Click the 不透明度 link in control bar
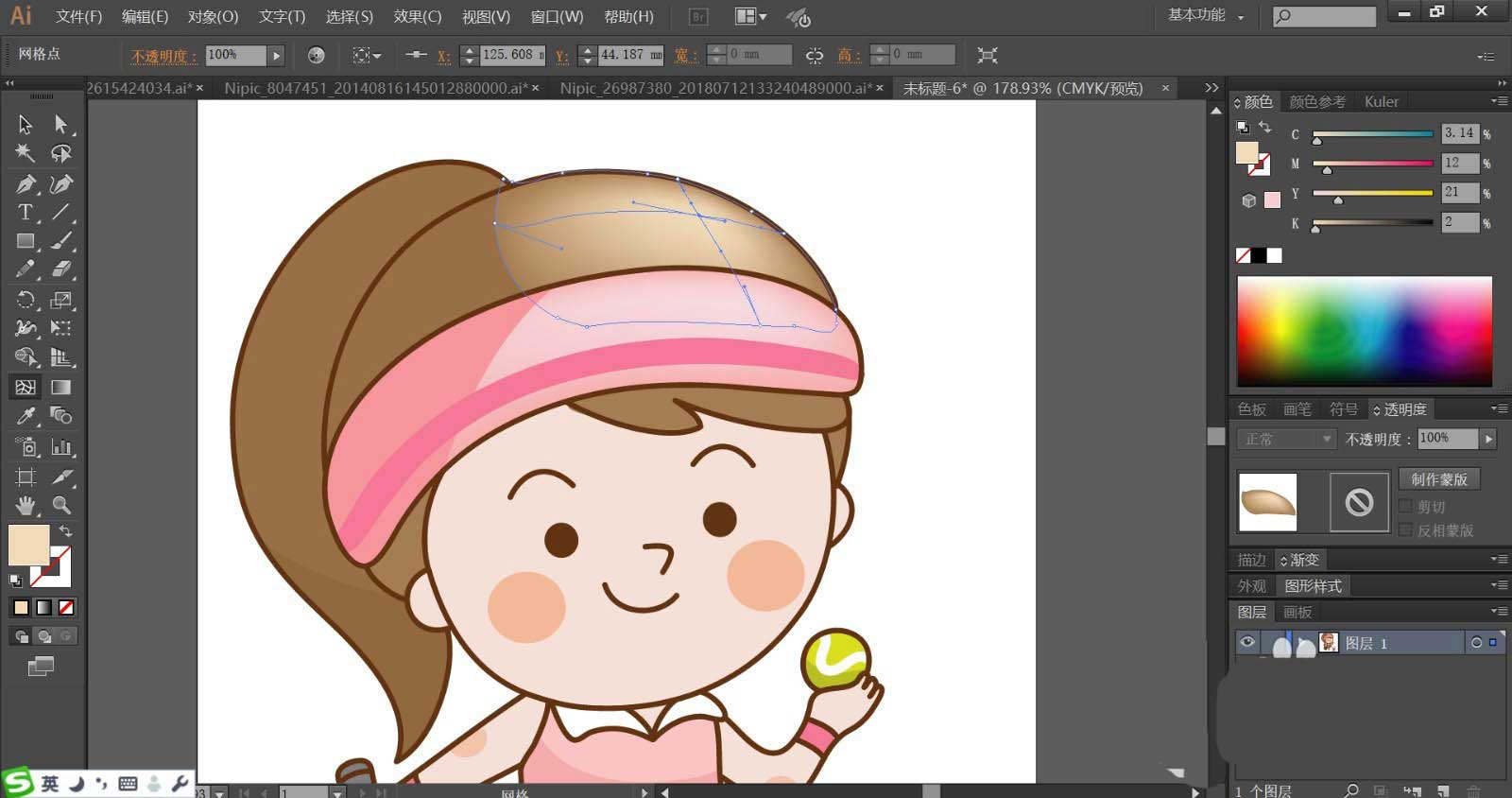 click(x=163, y=56)
